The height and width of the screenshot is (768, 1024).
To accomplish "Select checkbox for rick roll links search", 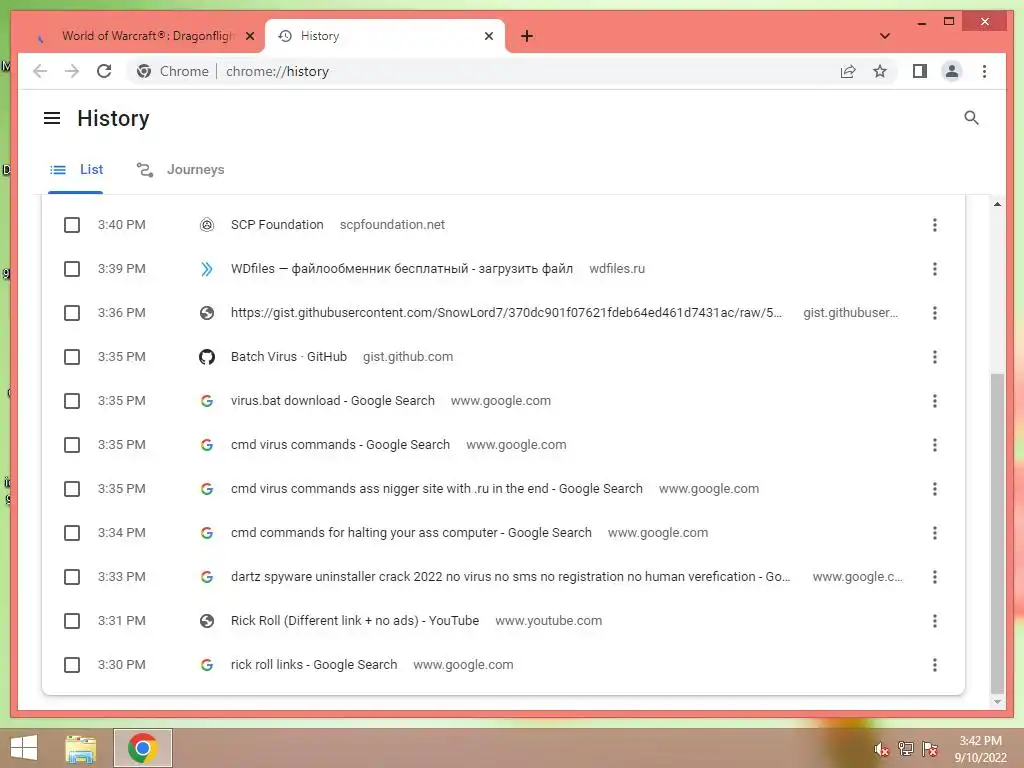I will [x=72, y=665].
